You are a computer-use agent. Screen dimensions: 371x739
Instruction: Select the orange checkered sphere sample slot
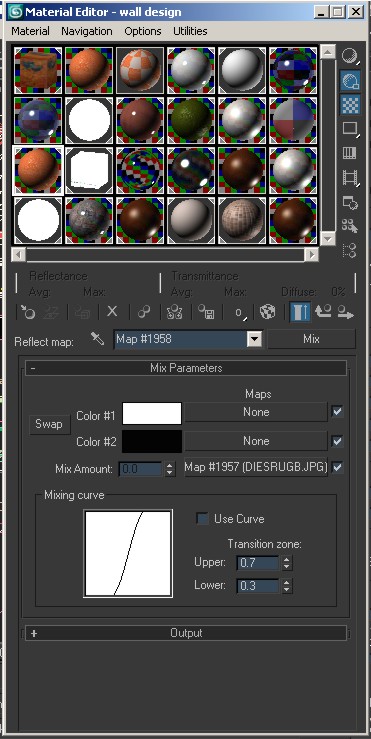[140, 70]
